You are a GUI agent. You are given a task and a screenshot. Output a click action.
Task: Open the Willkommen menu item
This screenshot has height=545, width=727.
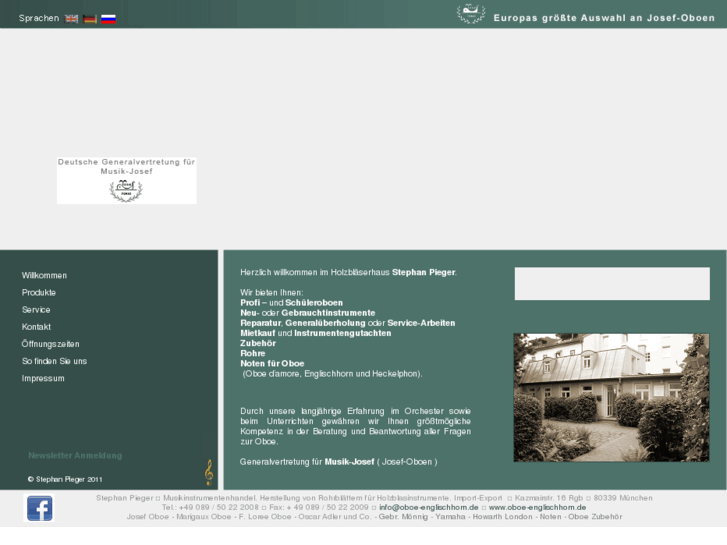pyautogui.click(x=44, y=276)
